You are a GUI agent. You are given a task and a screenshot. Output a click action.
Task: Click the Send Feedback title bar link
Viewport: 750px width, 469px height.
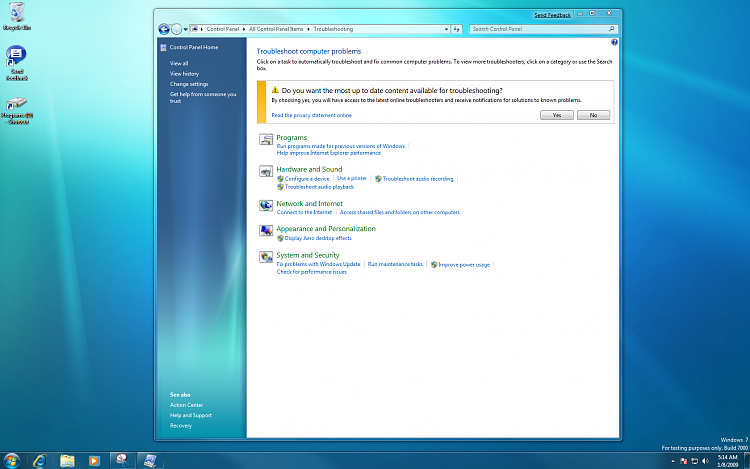coord(552,15)
